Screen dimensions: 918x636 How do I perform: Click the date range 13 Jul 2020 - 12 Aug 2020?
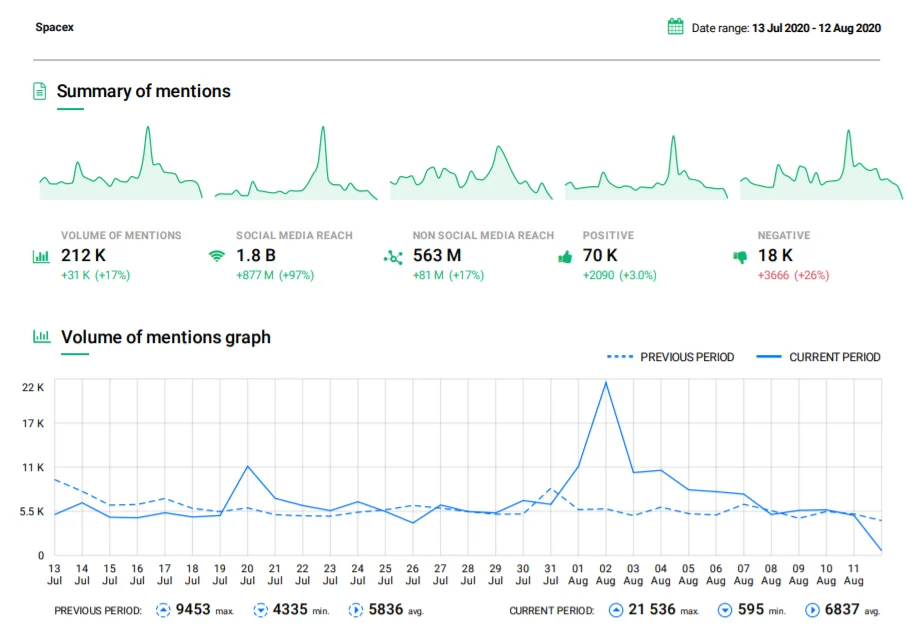816,28
